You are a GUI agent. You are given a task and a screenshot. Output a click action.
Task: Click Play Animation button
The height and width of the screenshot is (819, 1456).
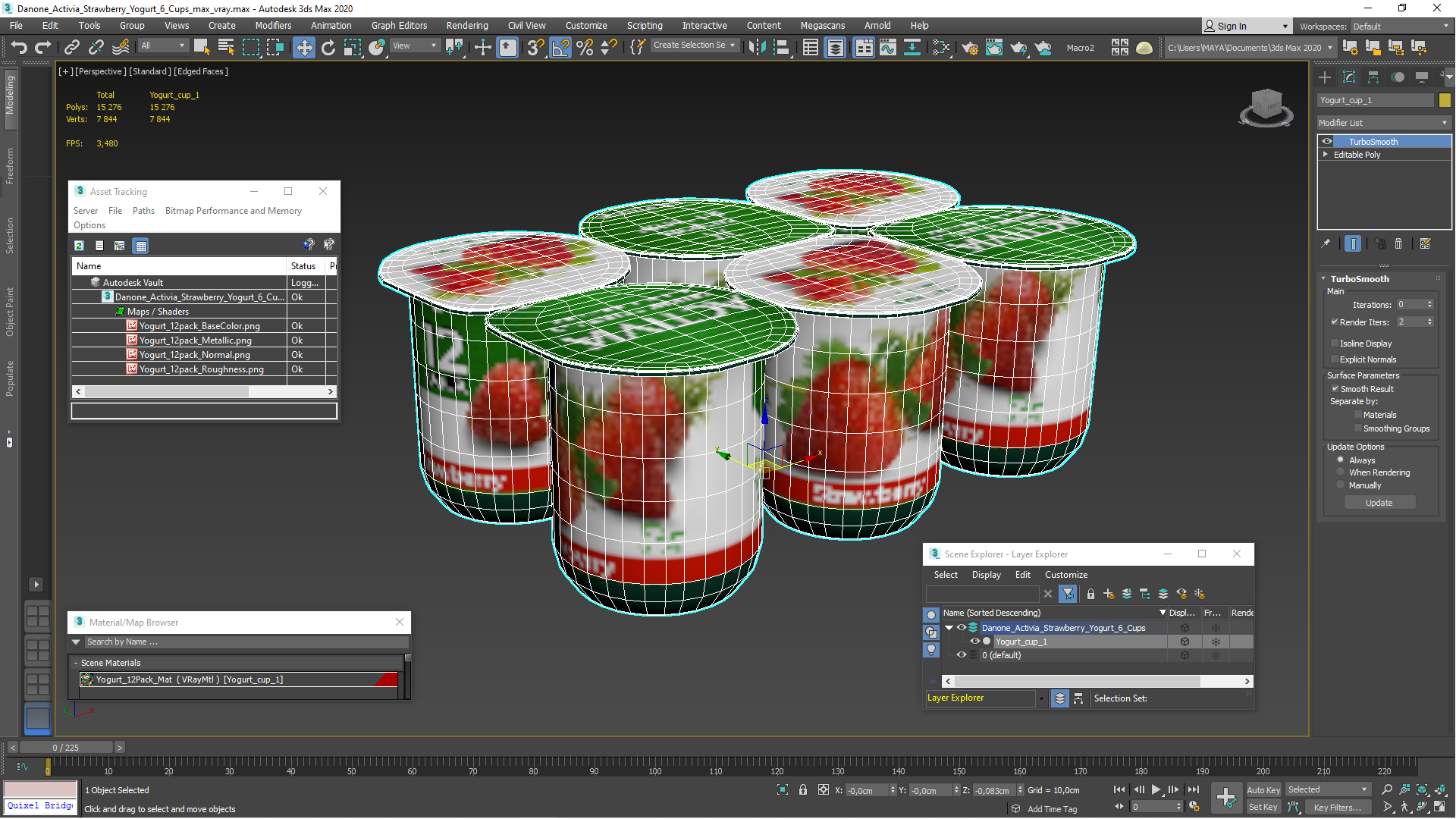(x=1156, y=789)
